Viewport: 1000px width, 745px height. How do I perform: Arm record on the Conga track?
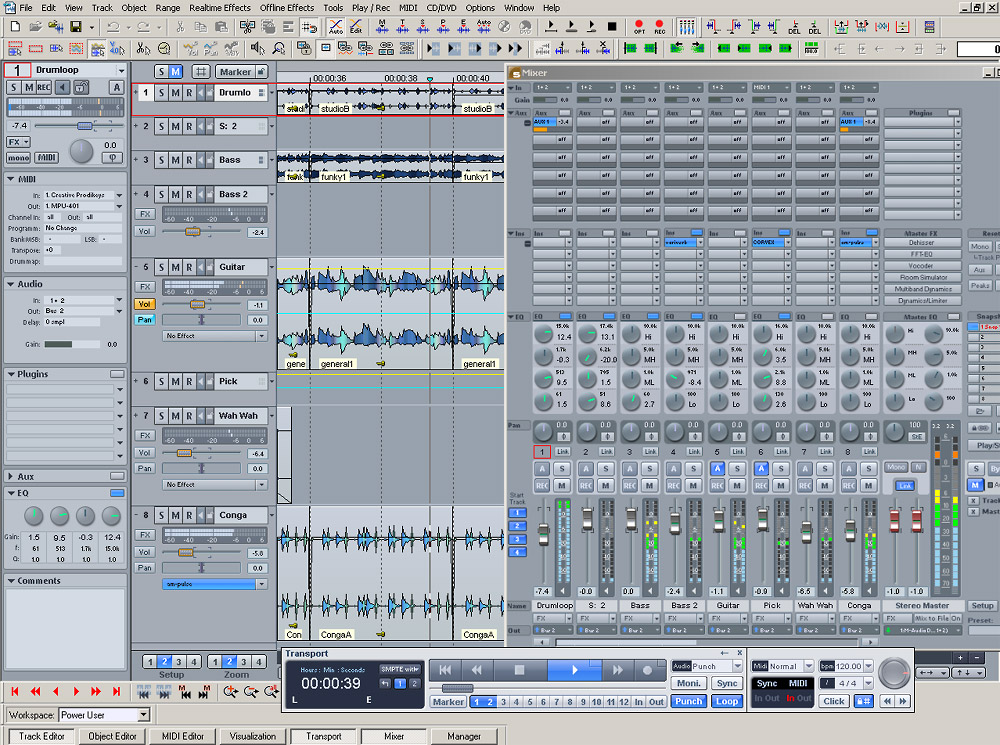point(189,515)
